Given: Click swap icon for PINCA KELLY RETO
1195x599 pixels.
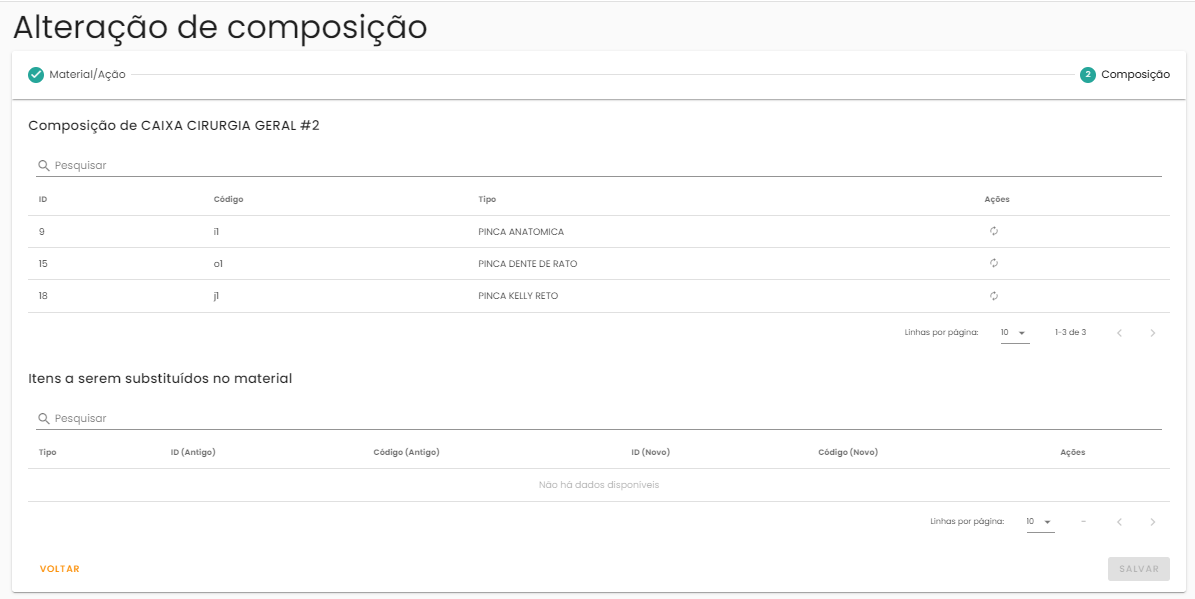Looking at the screenshot, I should [994, 296].
